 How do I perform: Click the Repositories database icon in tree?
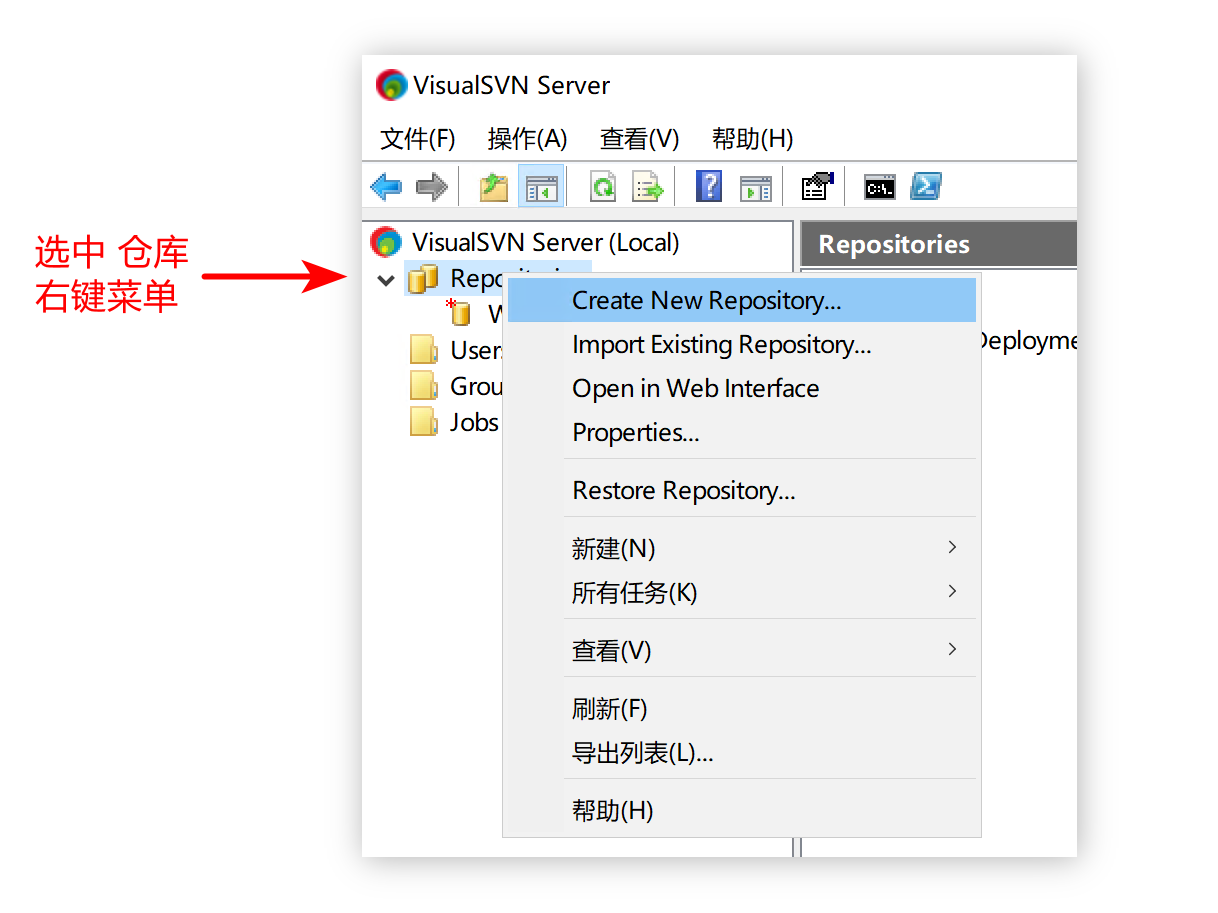click(x=423, y=278)
